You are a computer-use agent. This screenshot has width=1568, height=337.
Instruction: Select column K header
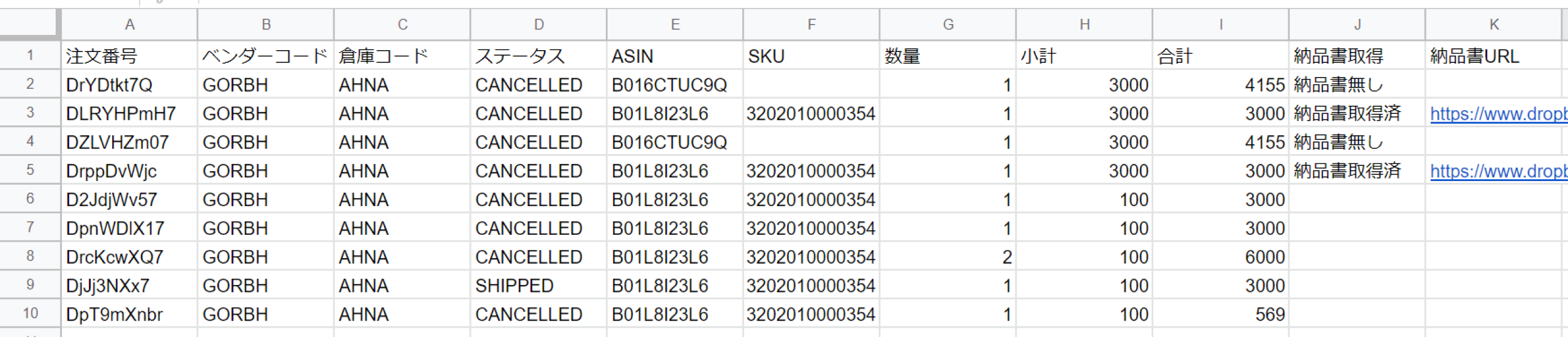click(1494, 24)
